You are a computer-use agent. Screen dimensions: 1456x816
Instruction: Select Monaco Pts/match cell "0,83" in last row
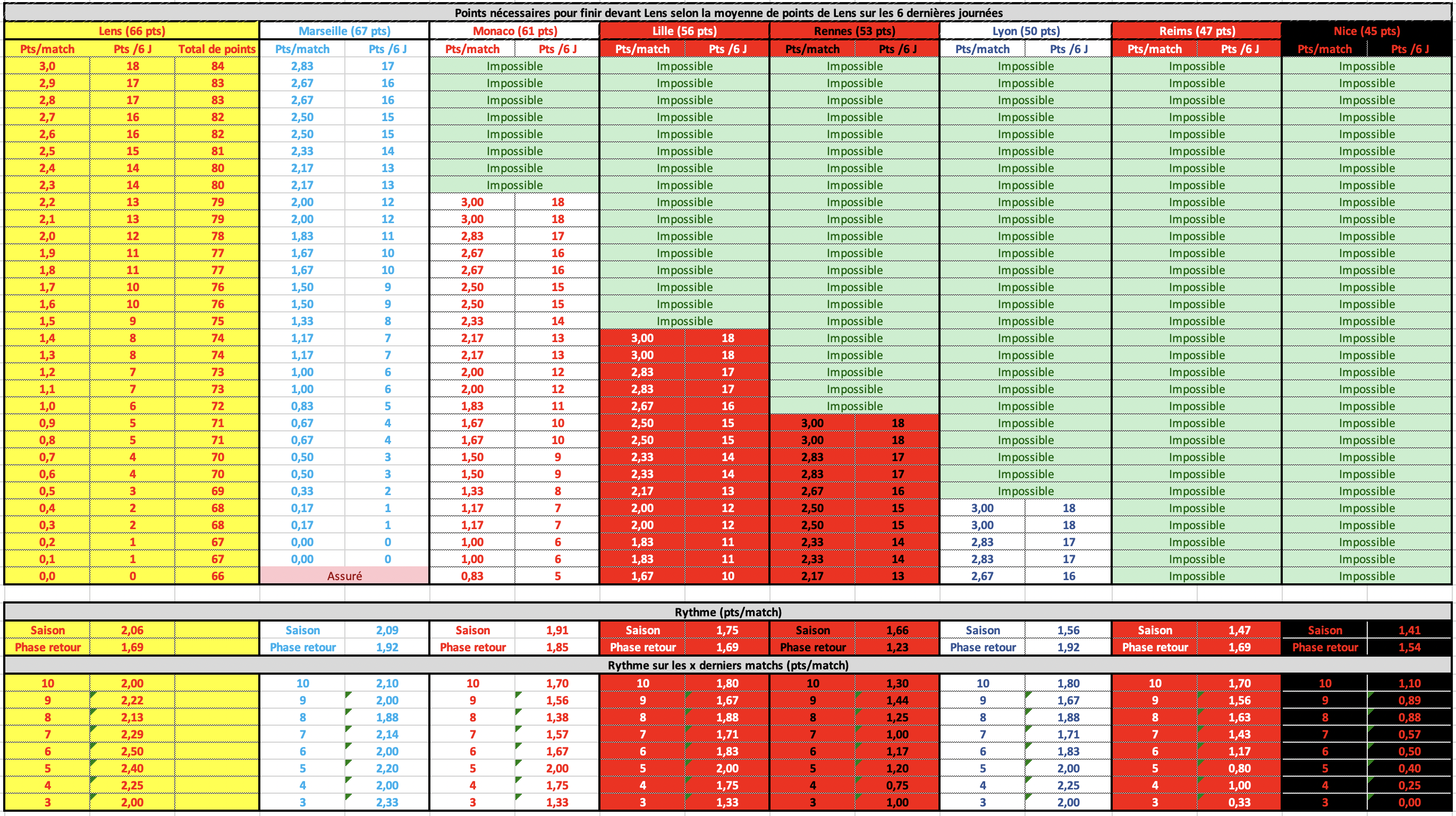click(x=472, y=576)
